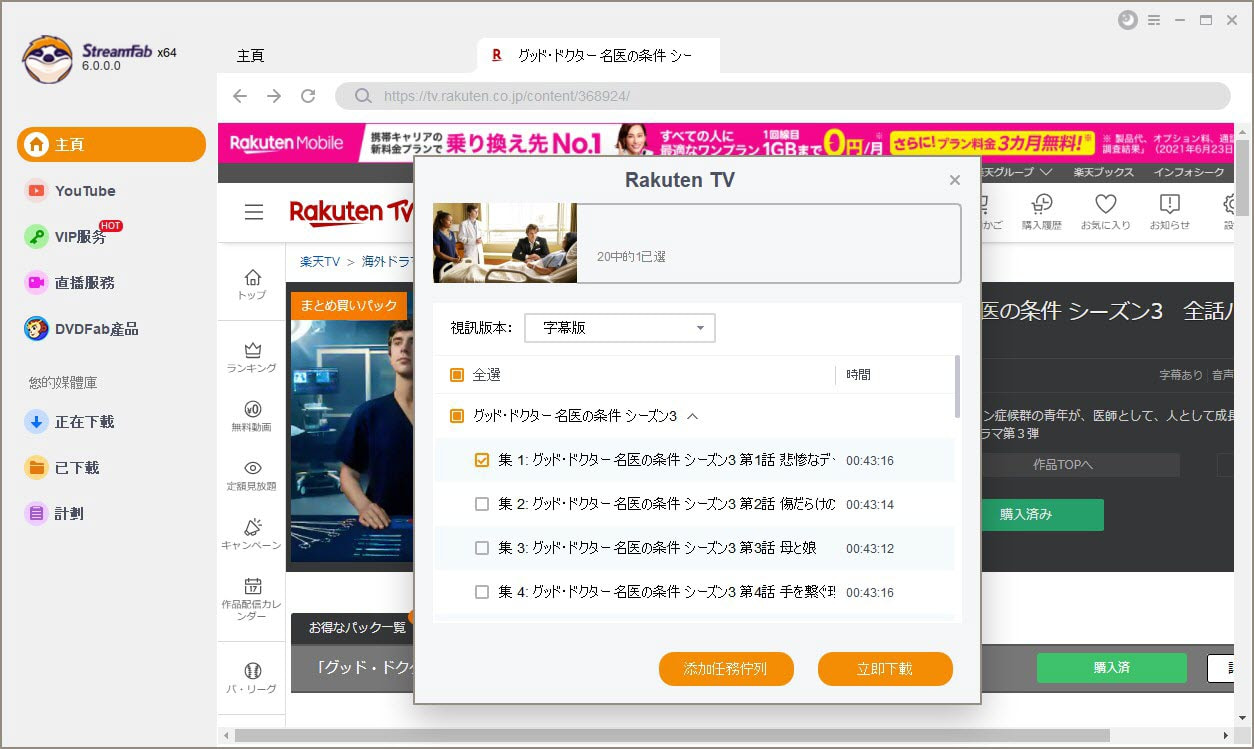Reload the page with the refresh icon
This screenshot has width=1254, height=749.
(308, 96)
